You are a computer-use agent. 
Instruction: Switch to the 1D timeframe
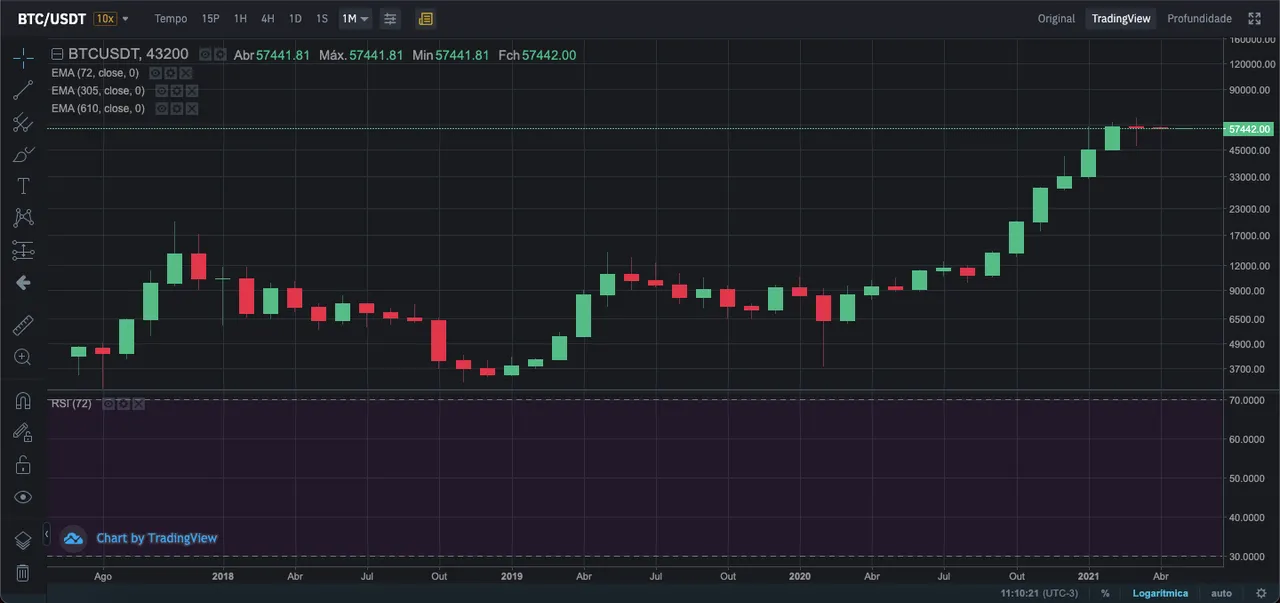[295, 19]
